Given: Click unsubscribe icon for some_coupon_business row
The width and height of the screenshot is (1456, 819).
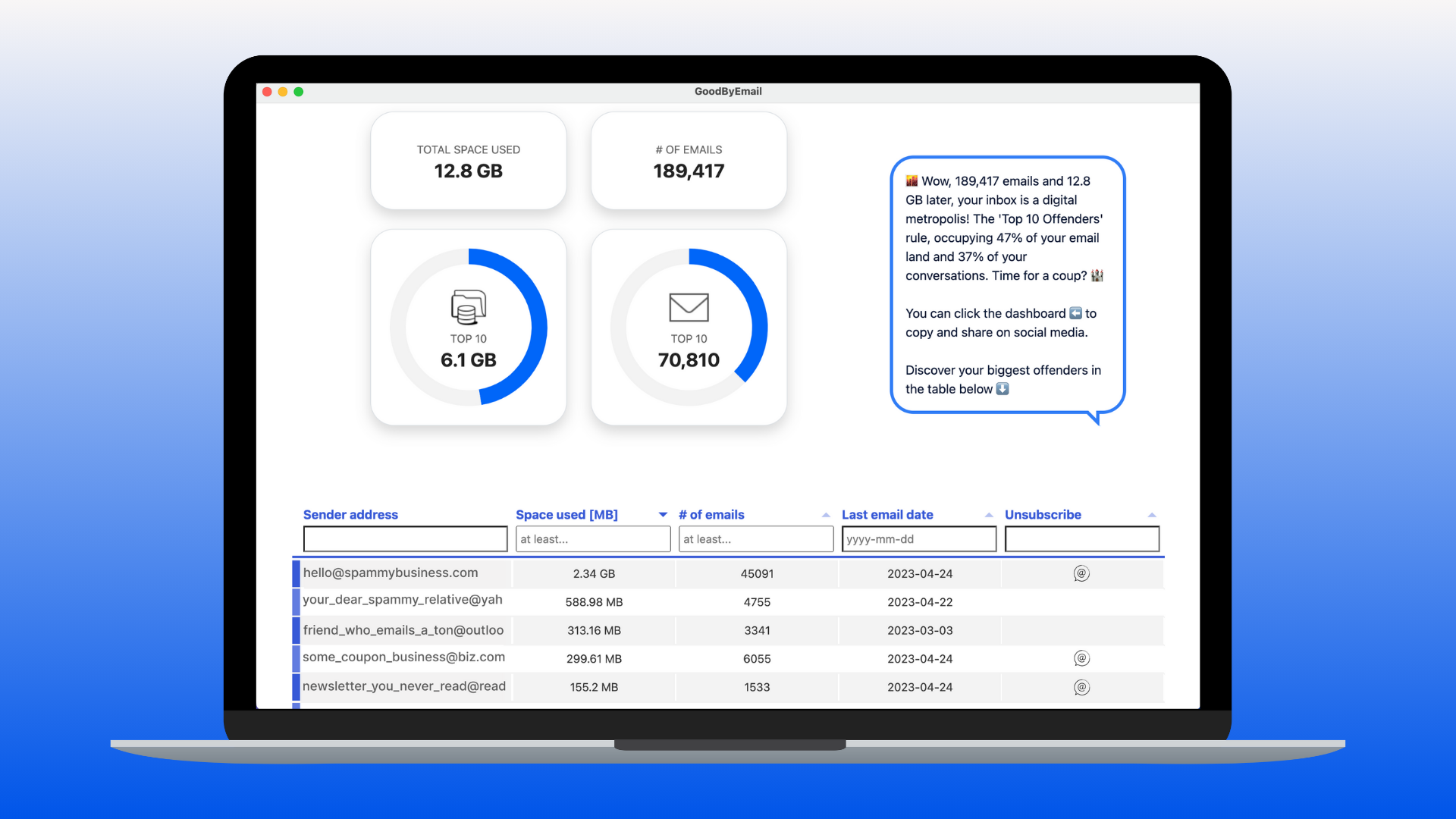Looking at the screenshot, I should [x=1081, y=658].
